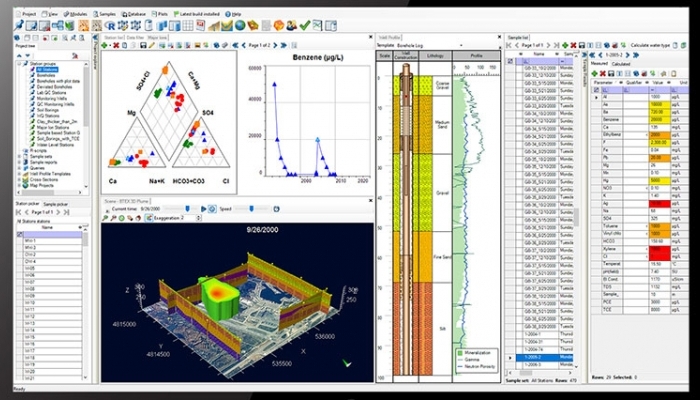
Task: Expand the Map Projects tree node
Action: [19, 186]
